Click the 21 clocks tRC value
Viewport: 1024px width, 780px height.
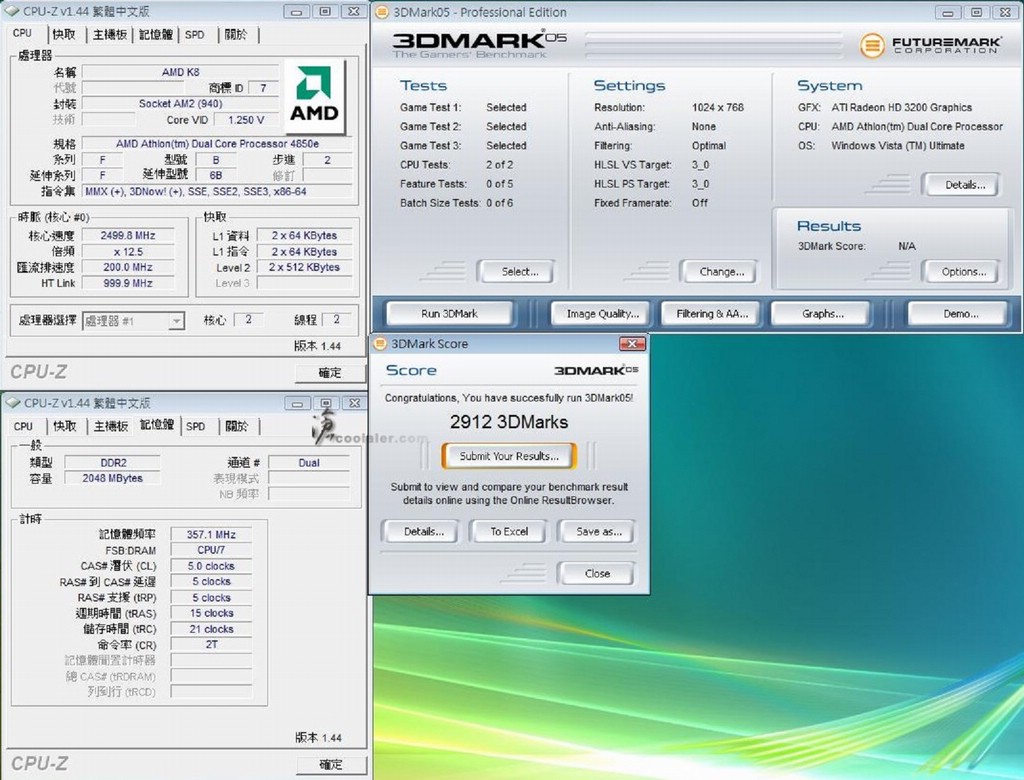point(211,629)
